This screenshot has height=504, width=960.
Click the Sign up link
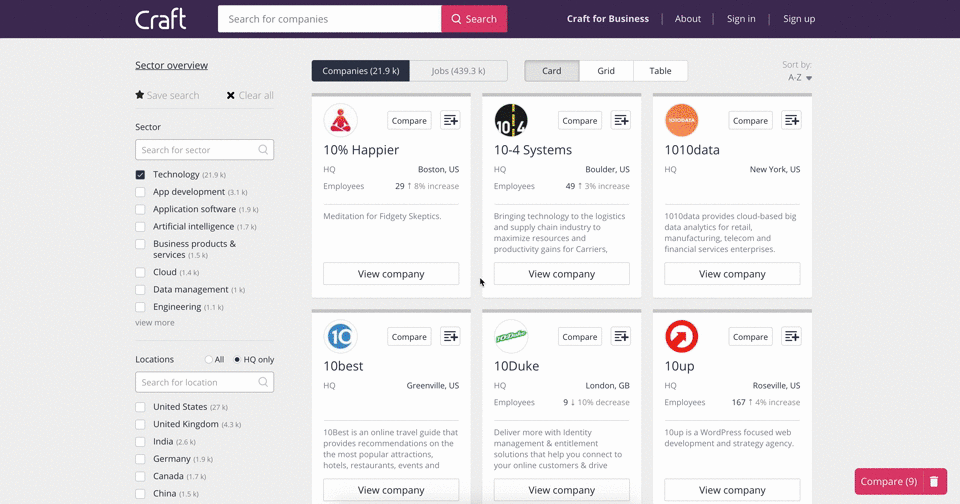pyautogui.click(x=799, y=19)
